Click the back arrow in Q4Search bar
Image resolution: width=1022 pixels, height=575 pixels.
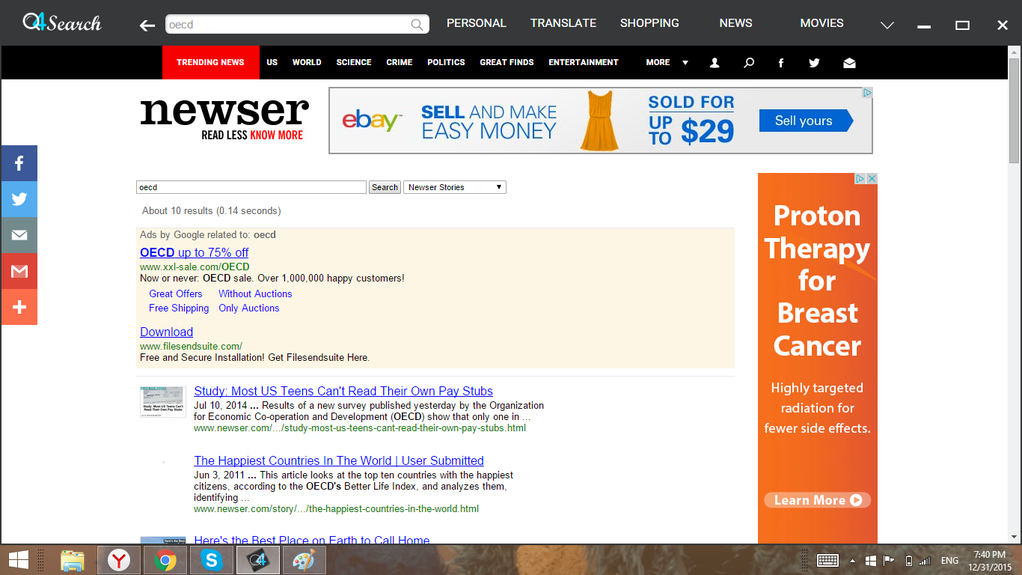147,25
